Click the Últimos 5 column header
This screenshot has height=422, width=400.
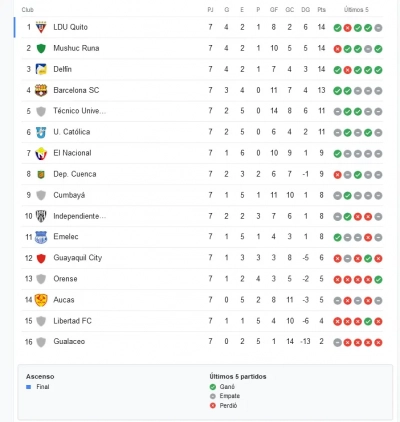tap(356, 10)
